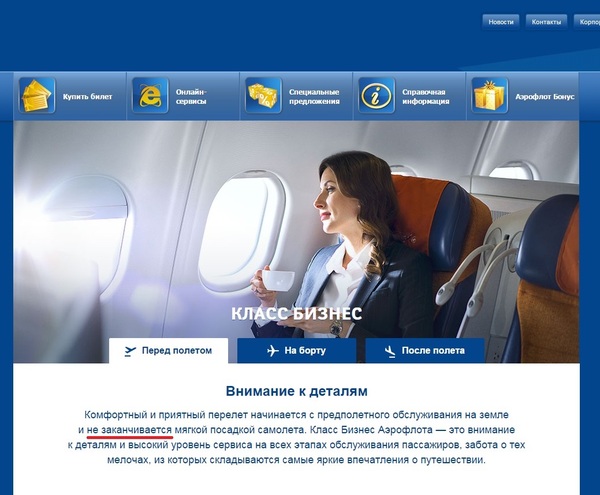Switch to the После полета tab
This screenshot has height=495, width=600.
coord(425,350)
